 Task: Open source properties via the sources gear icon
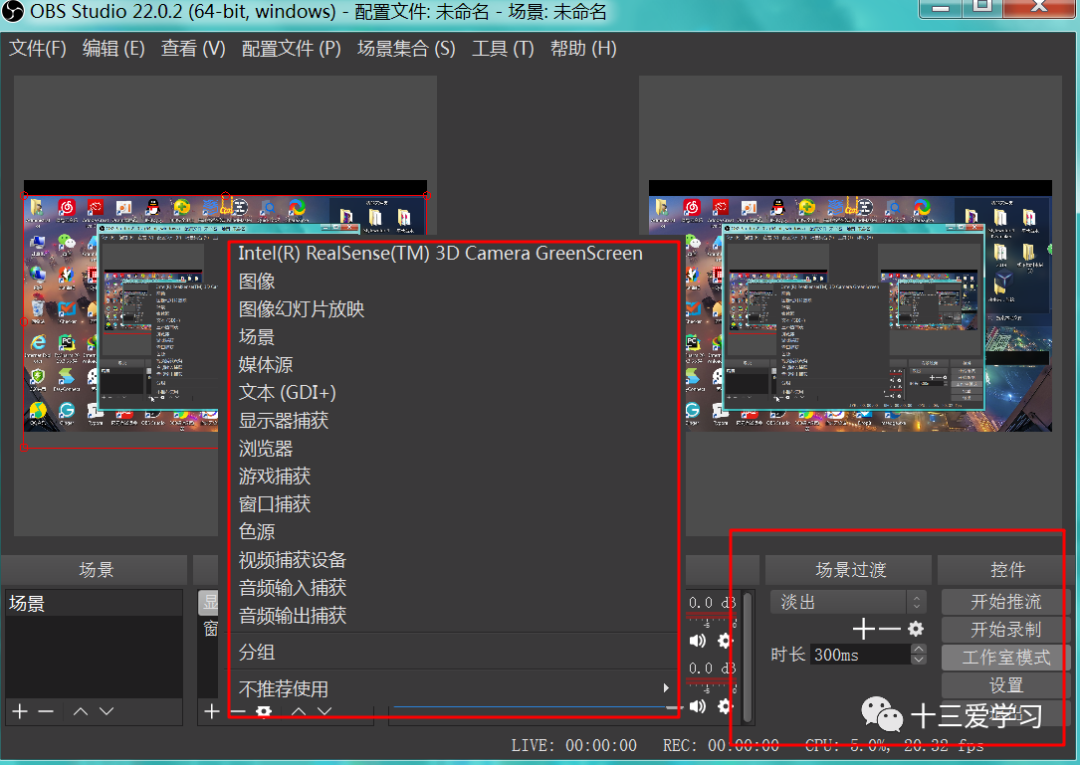coord(264,711)
